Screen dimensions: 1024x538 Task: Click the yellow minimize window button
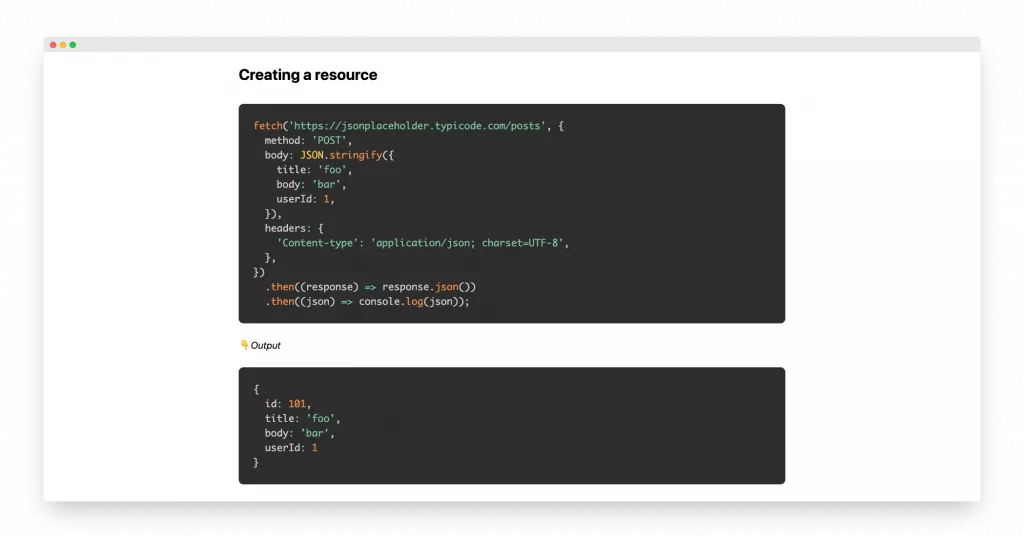click(x=63, y=45)
